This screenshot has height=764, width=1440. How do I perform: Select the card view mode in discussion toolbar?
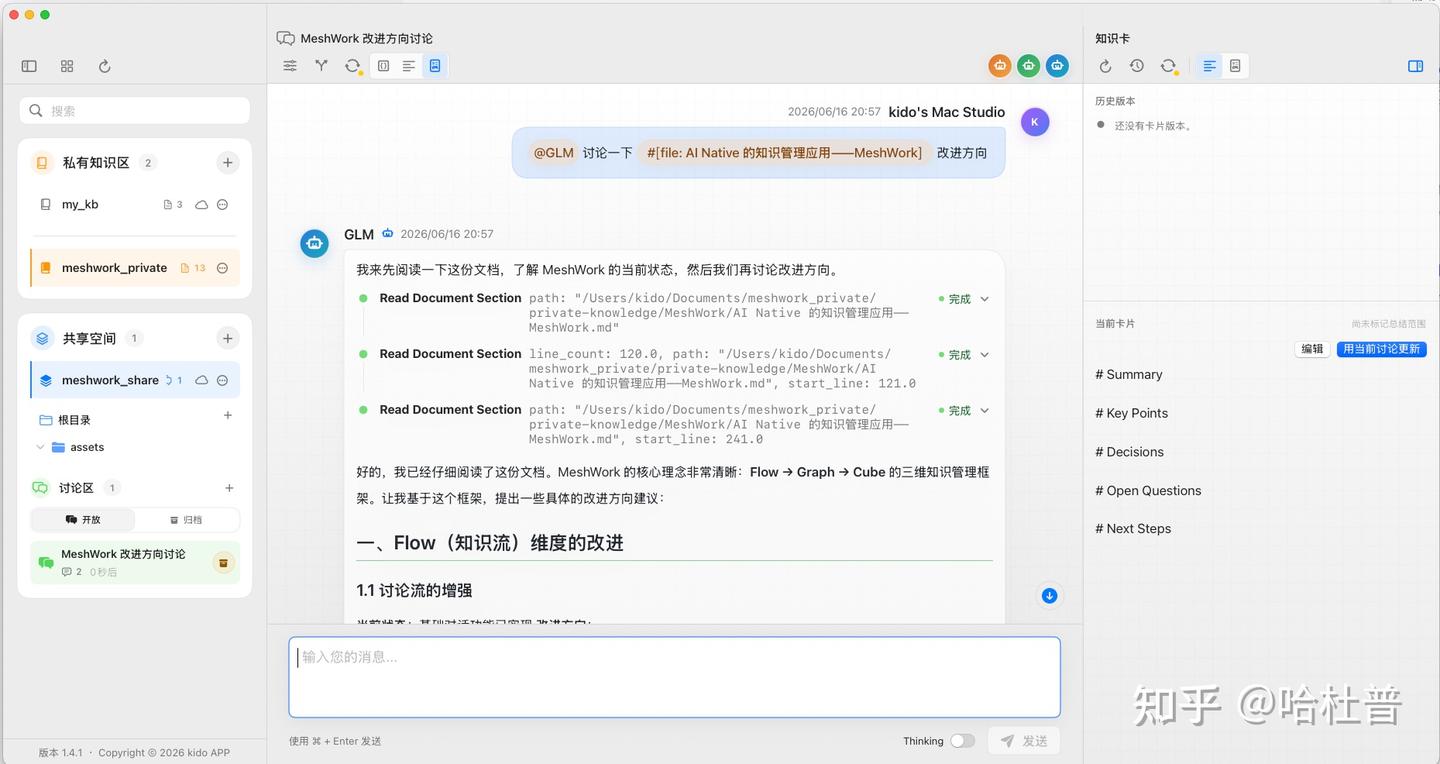point(435,66)
